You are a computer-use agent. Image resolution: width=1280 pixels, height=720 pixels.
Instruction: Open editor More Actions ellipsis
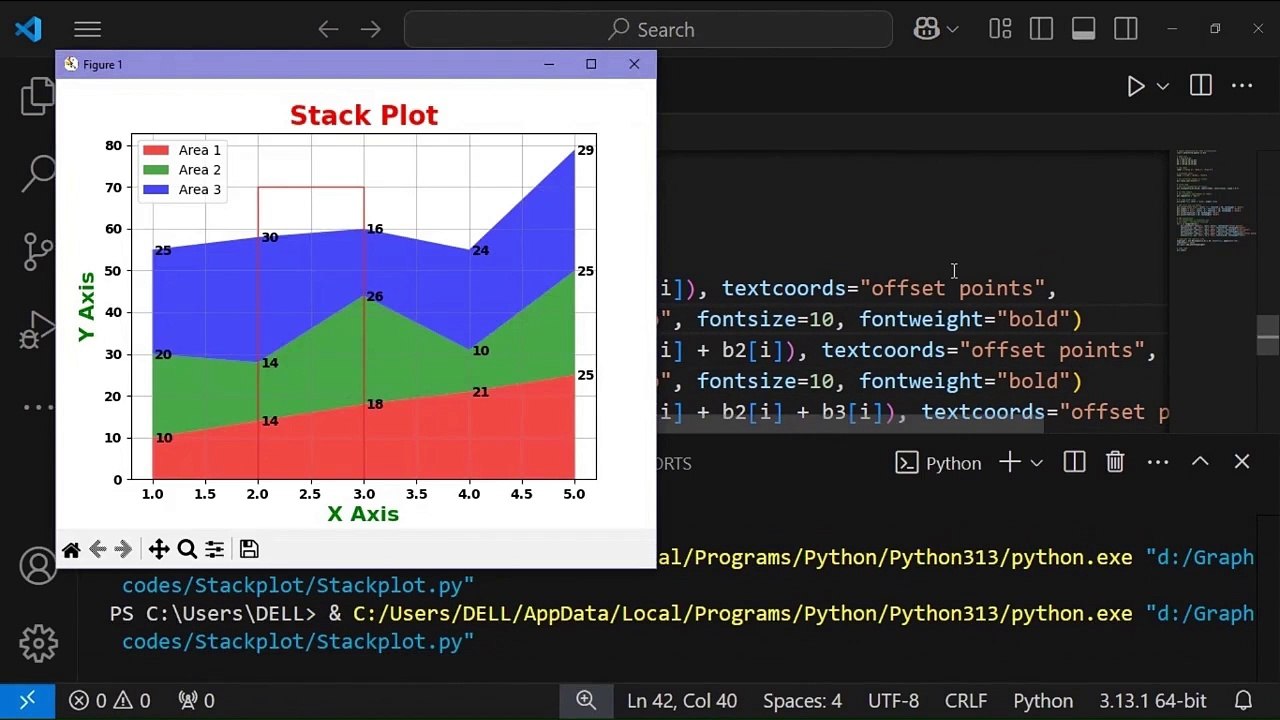pos(1242,86)
